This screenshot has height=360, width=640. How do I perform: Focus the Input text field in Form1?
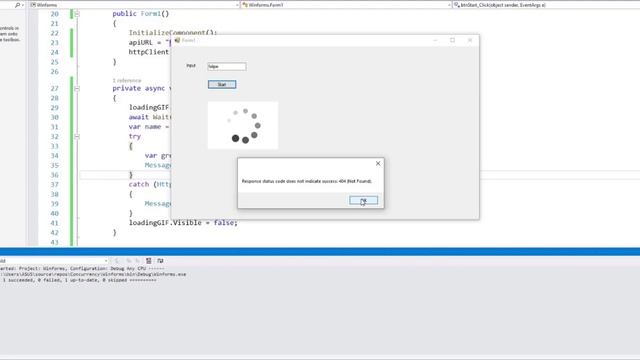pyautogui.click(x=227, y=67)
